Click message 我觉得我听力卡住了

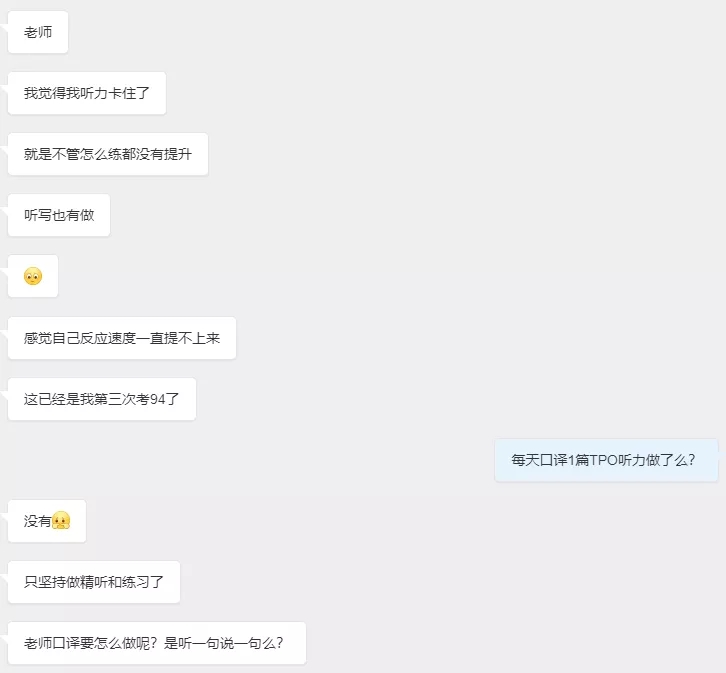(87, 93)
